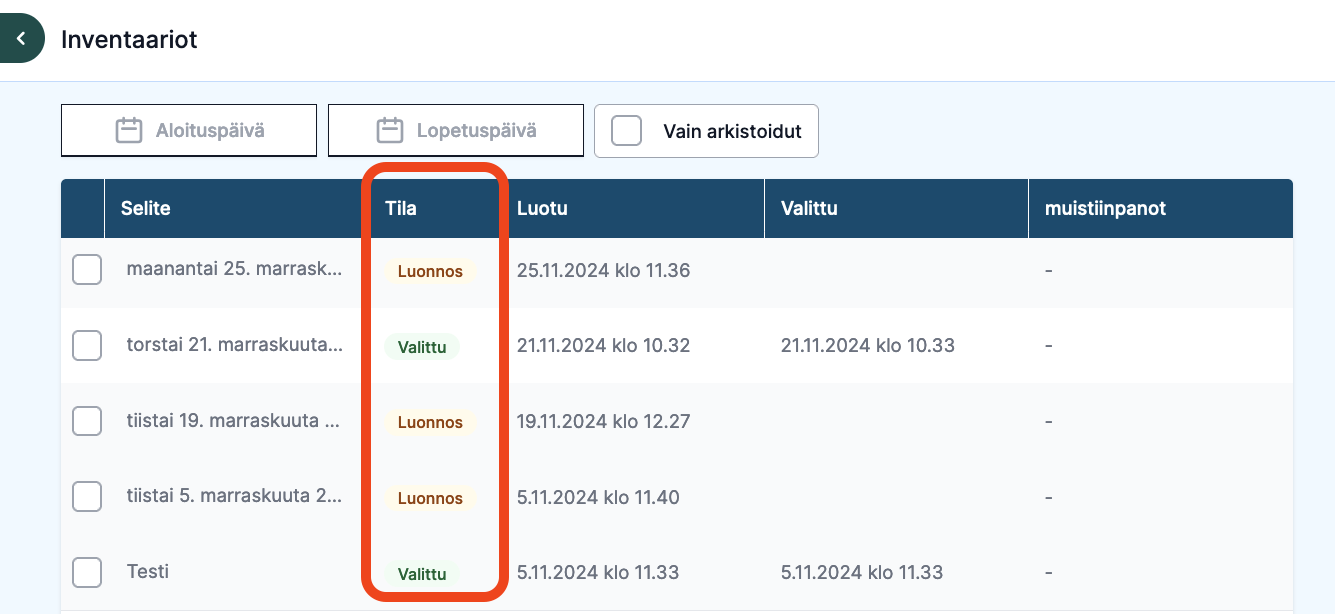Click the calendar icon in Aloituspäivä field

click(129, 130)
